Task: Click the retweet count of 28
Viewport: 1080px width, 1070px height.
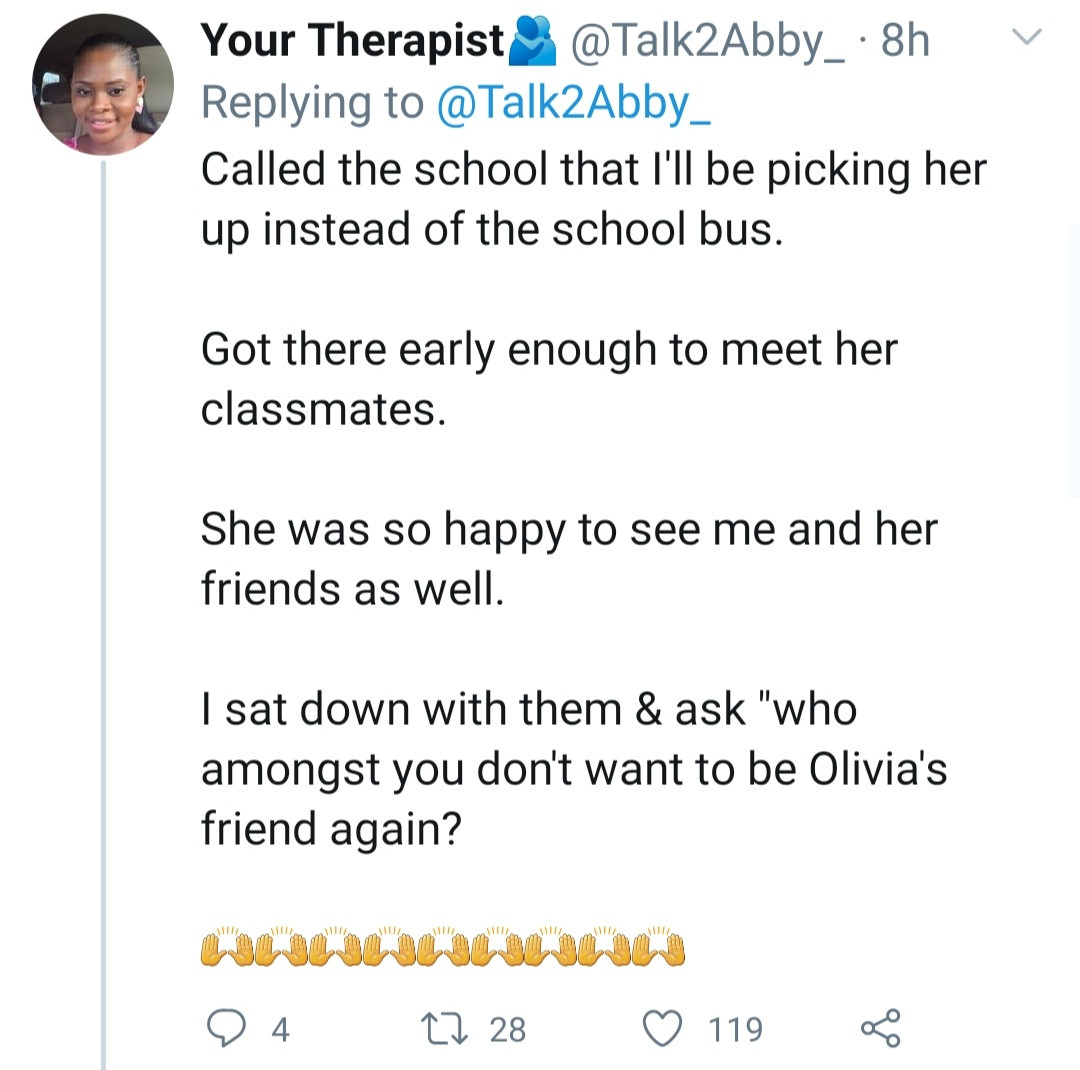Action: tap(508, 1029)
